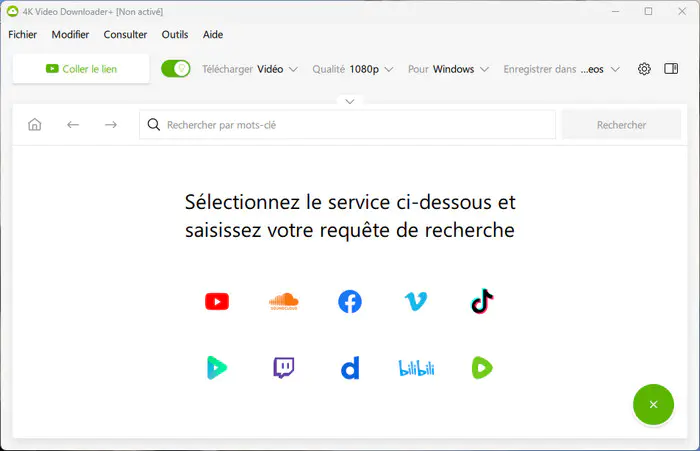Close the 4K Video Downloader window

pyautogui.click(x=682, y=12)
